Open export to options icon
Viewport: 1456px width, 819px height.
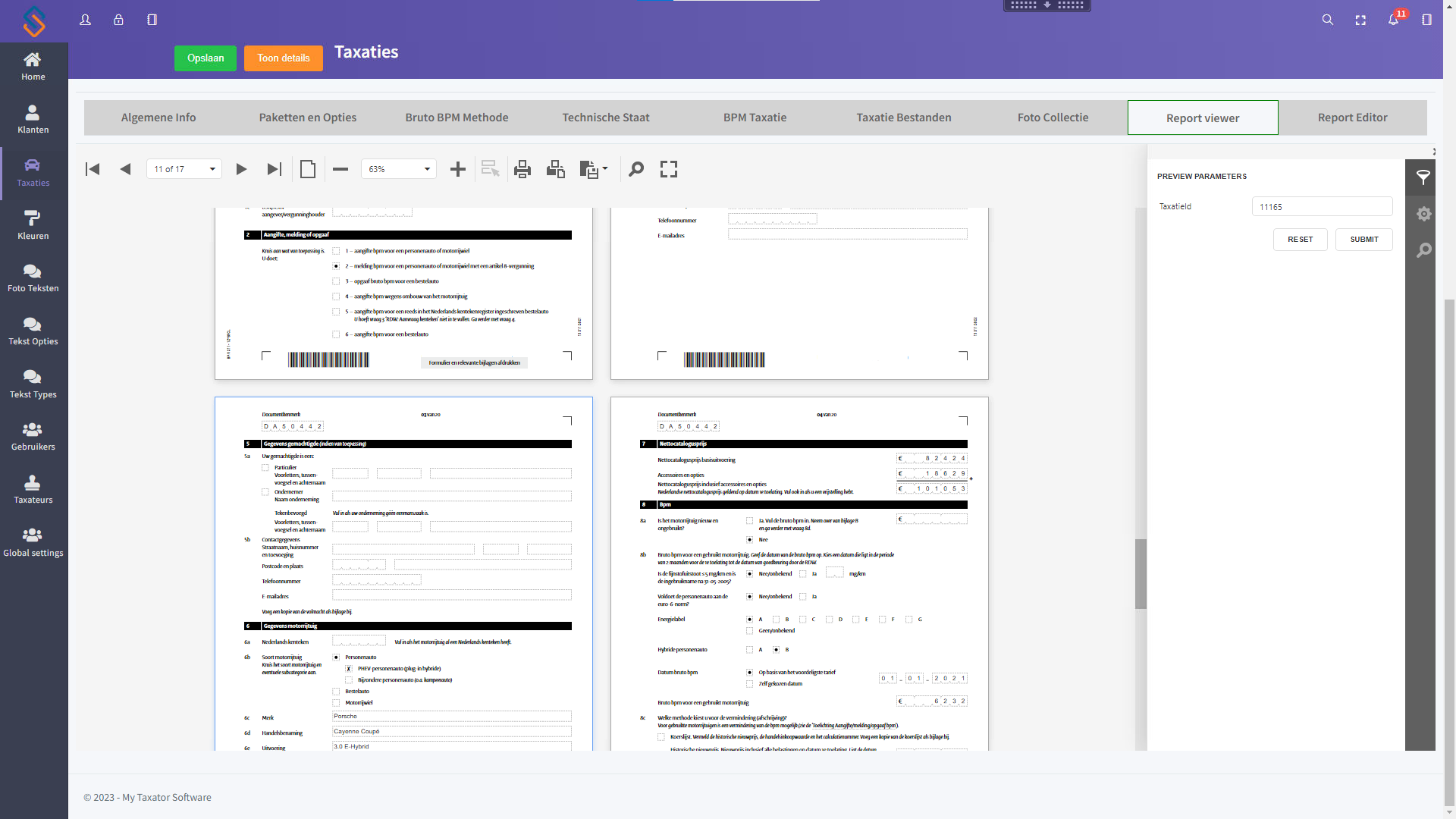click(589, 169)
